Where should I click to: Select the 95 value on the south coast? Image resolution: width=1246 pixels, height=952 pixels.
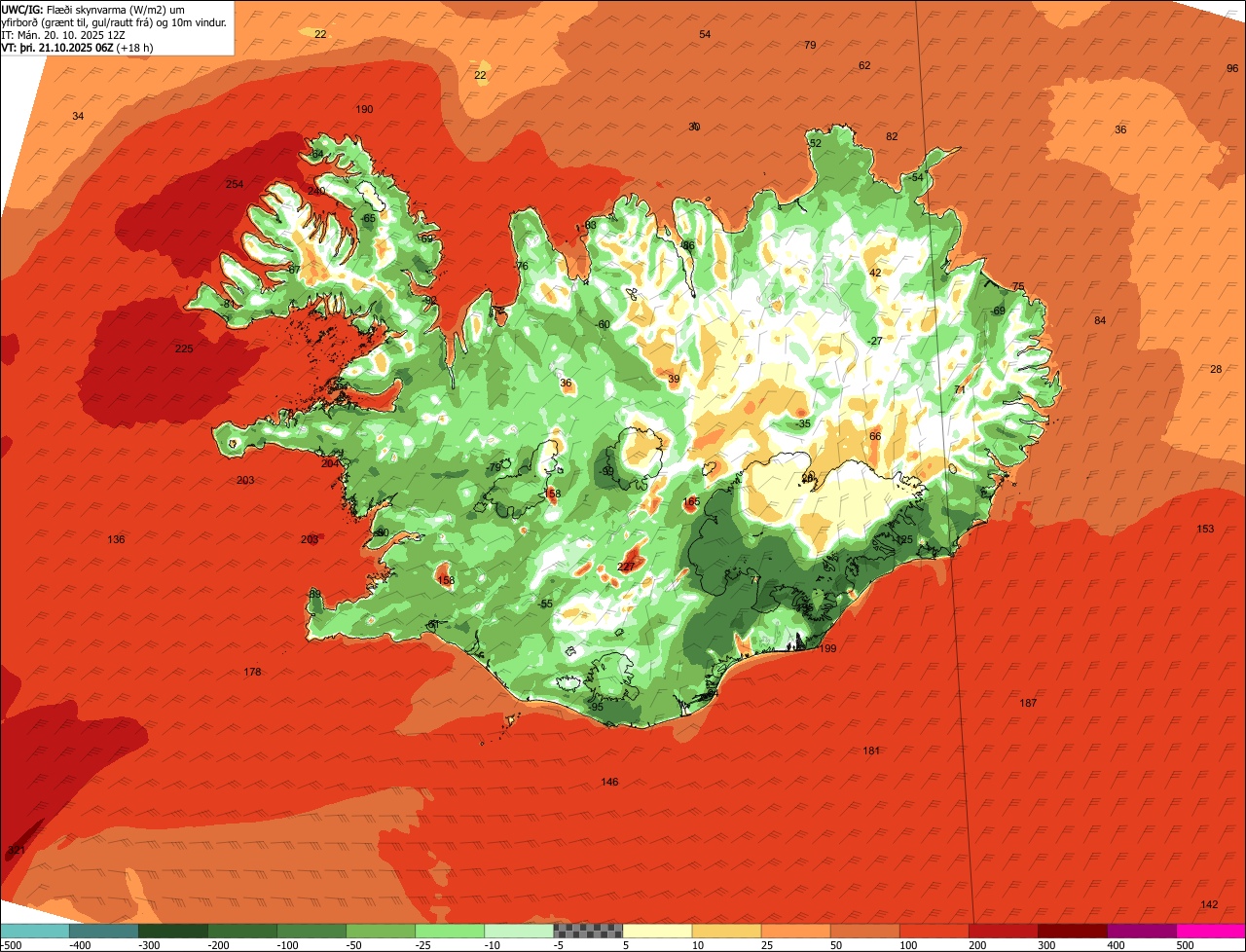[x=598, y=707]
